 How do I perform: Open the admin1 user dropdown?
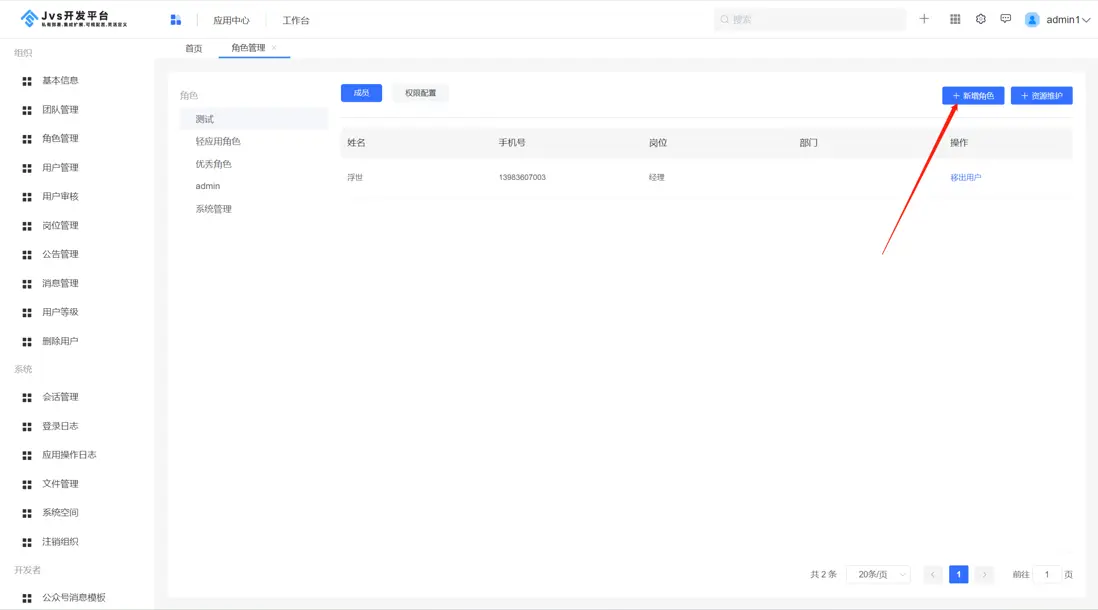(x=1067, y=20)
